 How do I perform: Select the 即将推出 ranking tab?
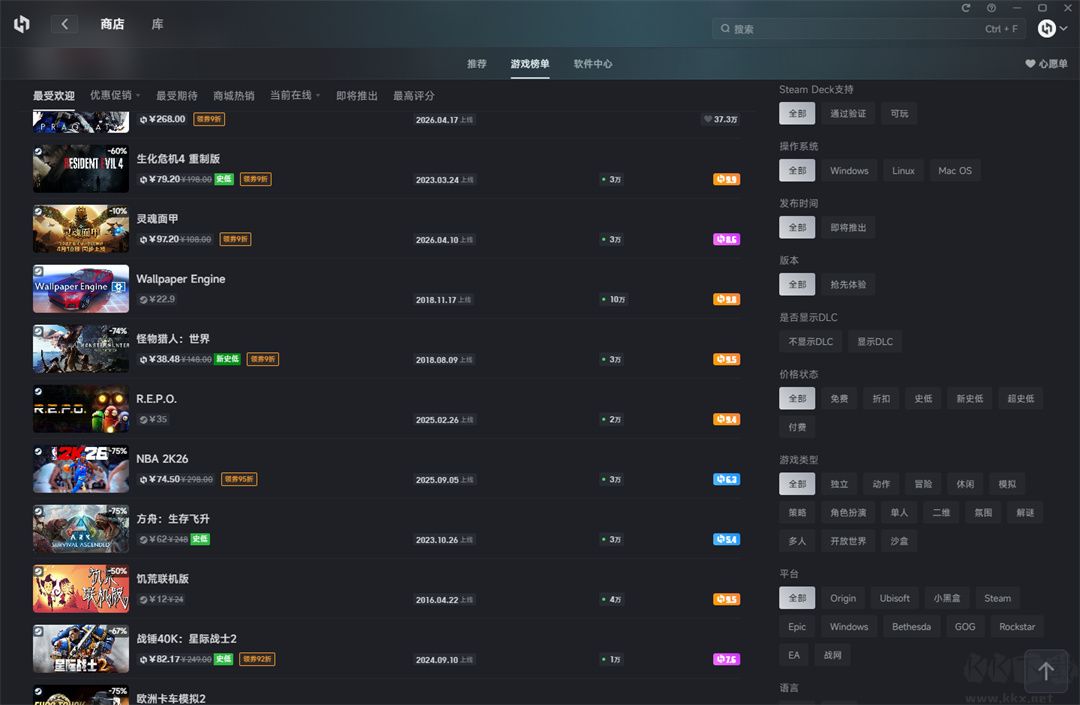[357, 96]
